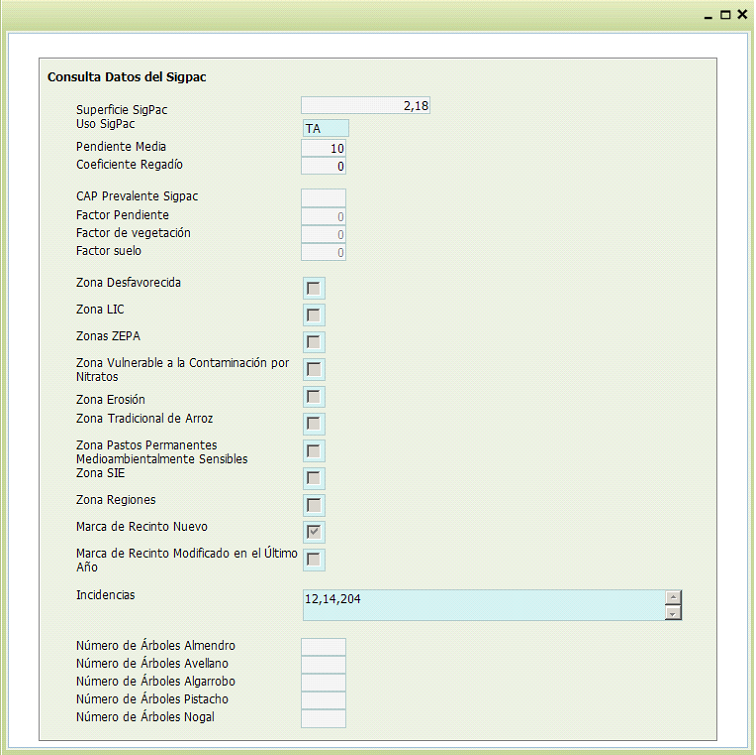Toggle the Zona Erosión checkbox

tap(314, 397)
